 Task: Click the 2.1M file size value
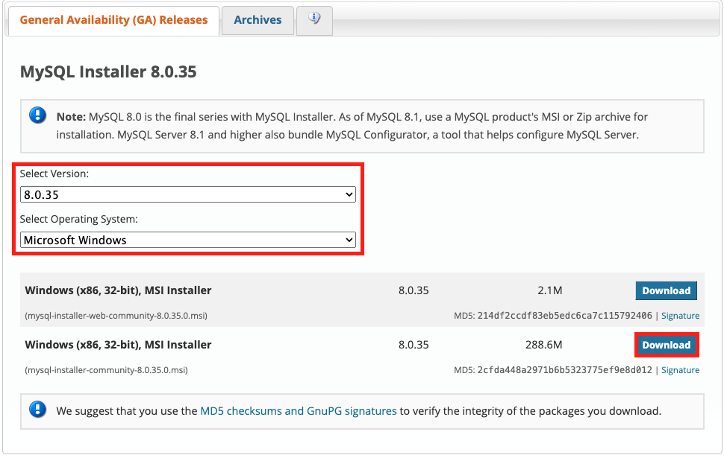pos(550,291)
